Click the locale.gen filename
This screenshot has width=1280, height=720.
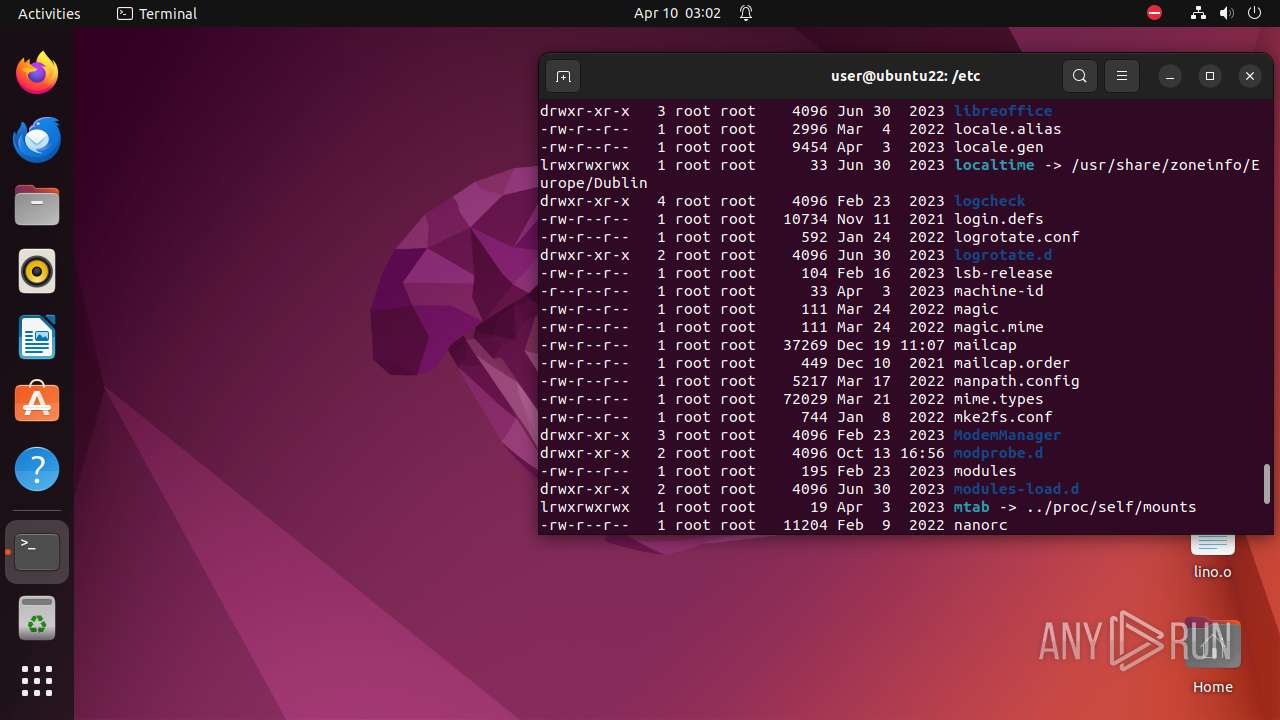click(x=999, y=147)
